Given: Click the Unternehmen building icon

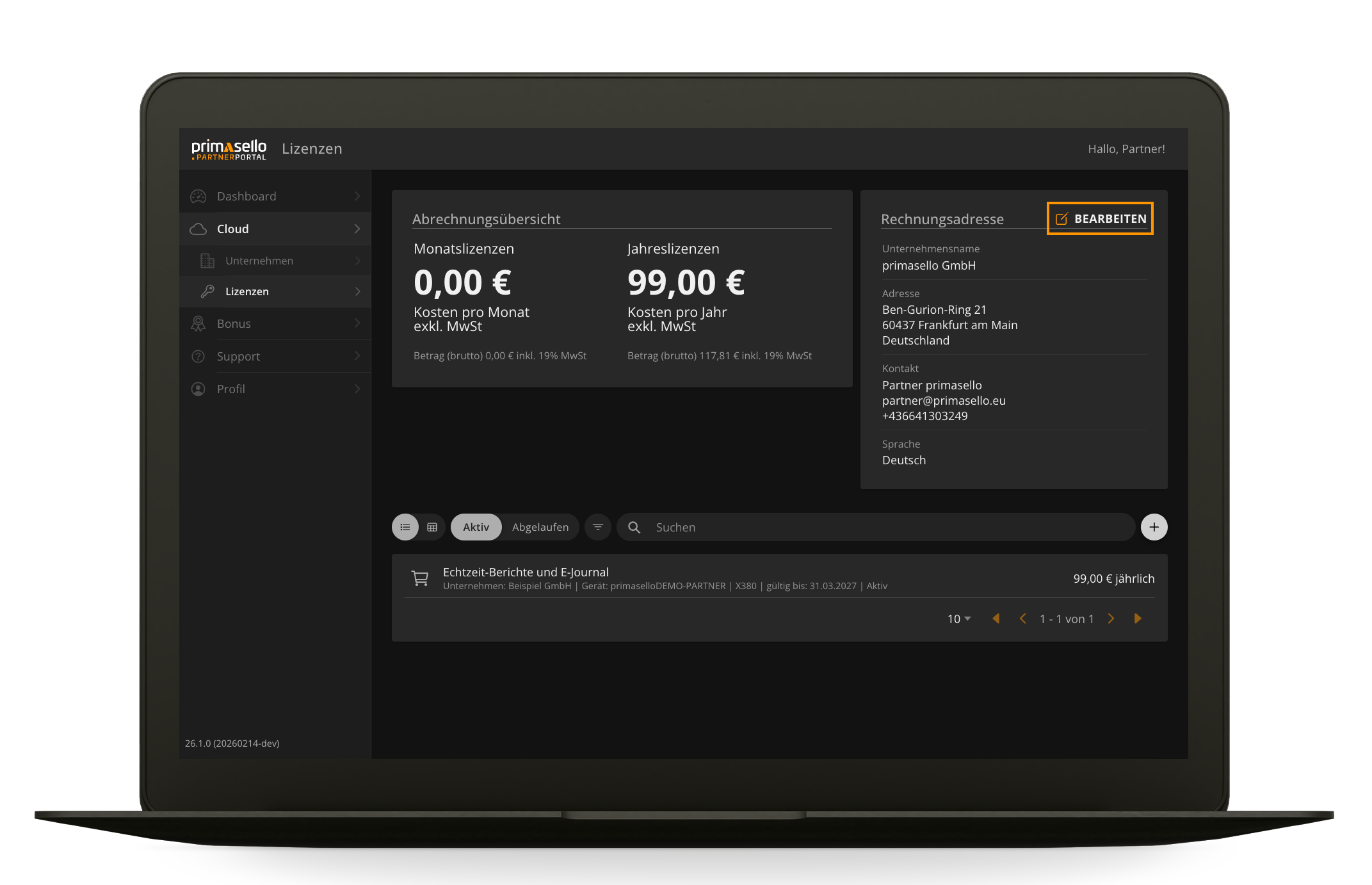Looking at the screenshot, I should (207, 261).
